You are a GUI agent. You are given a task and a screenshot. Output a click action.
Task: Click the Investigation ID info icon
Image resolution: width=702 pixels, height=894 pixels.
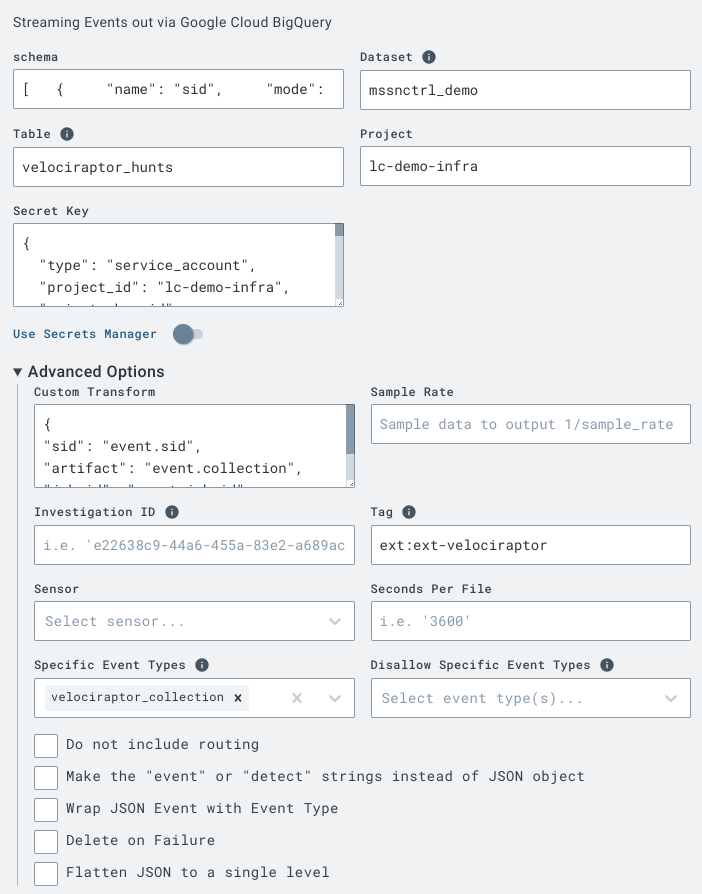(x=172, y=512)
